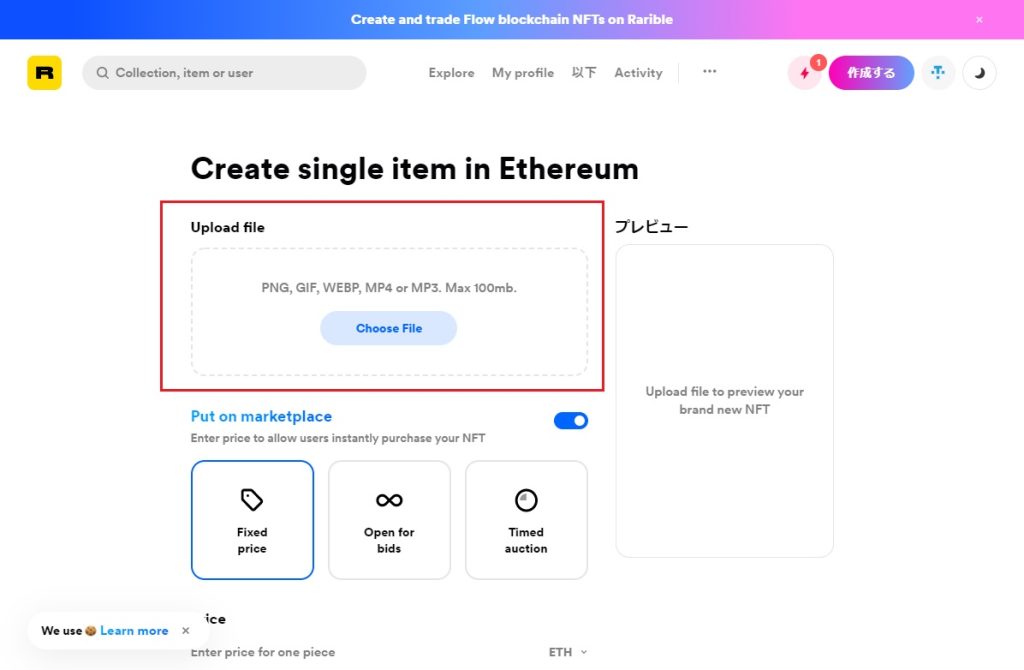Open the Explore menu item

[451, 72]
